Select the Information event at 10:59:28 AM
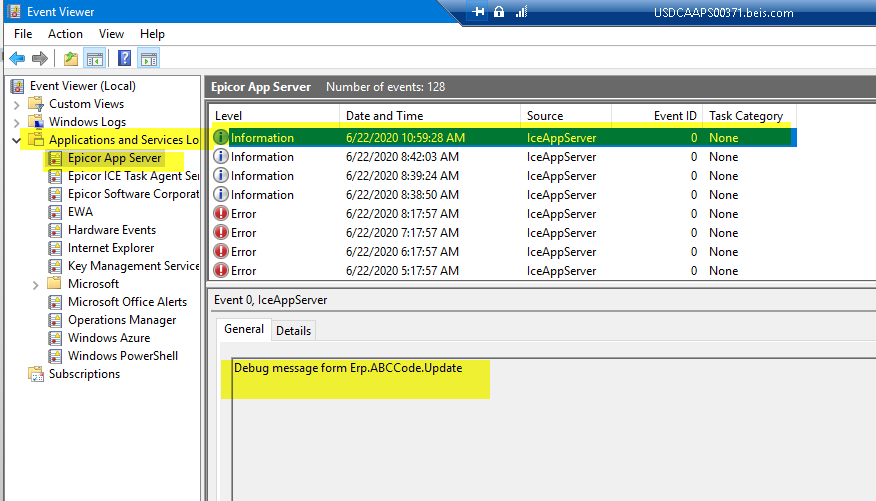This screenshot has height=501, width=876. (504, 137)
